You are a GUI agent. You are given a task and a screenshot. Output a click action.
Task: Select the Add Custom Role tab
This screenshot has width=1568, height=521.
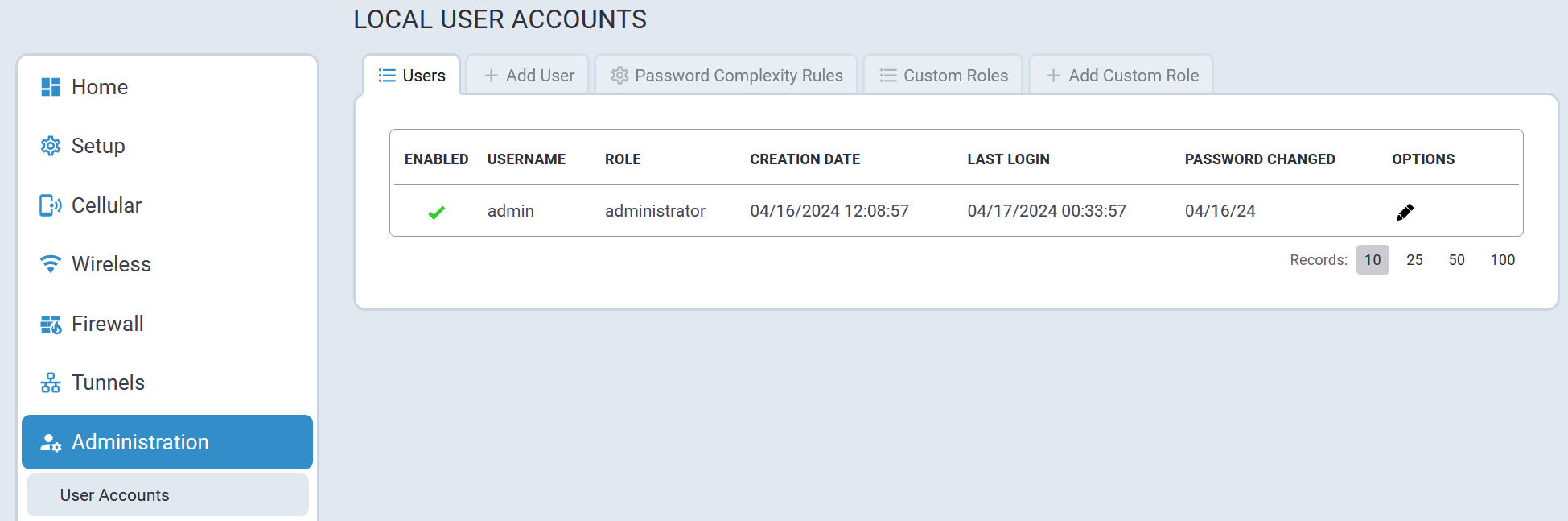click(1121, 76)
